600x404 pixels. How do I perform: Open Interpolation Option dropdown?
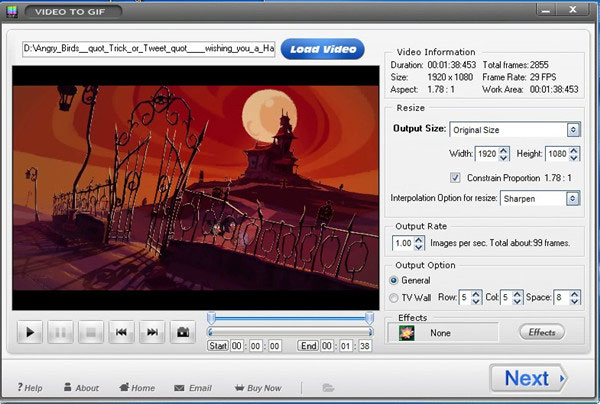coord(572,198)
